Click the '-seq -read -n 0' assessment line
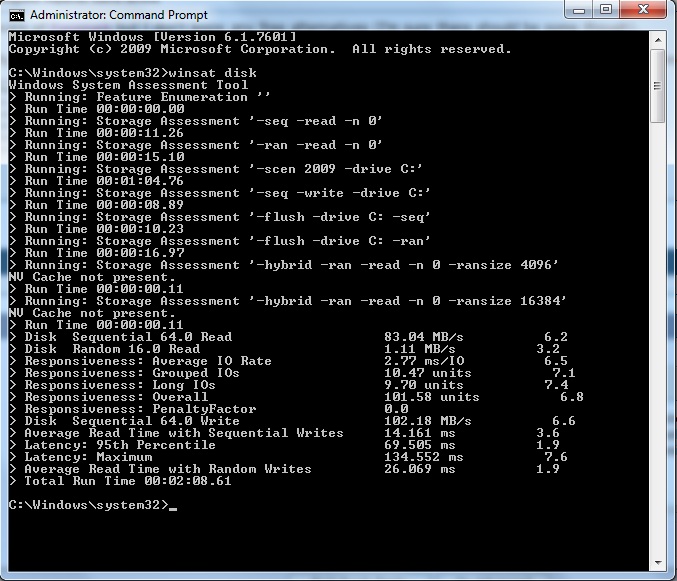The width and height of the screenshot is (677, 581). 196,121
